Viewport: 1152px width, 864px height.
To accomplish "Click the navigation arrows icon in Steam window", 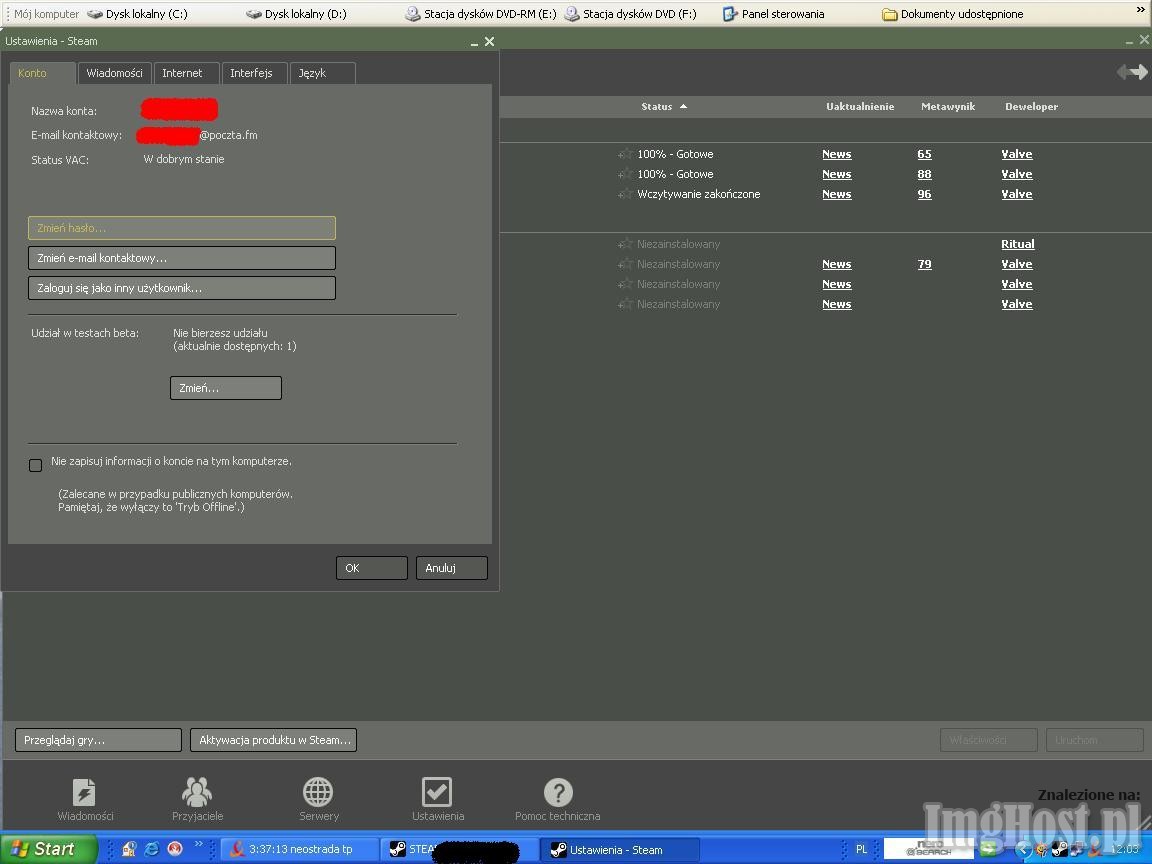I will coord(1132,72).
